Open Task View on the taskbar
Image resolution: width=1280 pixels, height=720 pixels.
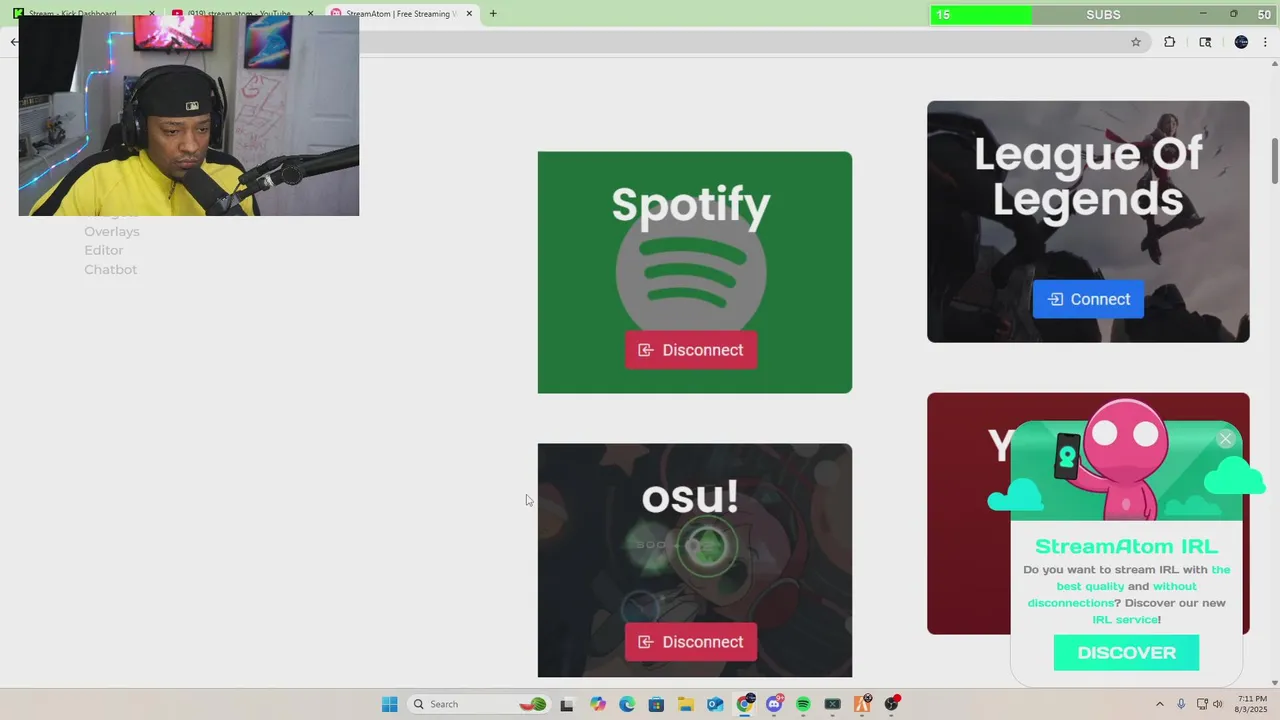[x=567, y=704]
